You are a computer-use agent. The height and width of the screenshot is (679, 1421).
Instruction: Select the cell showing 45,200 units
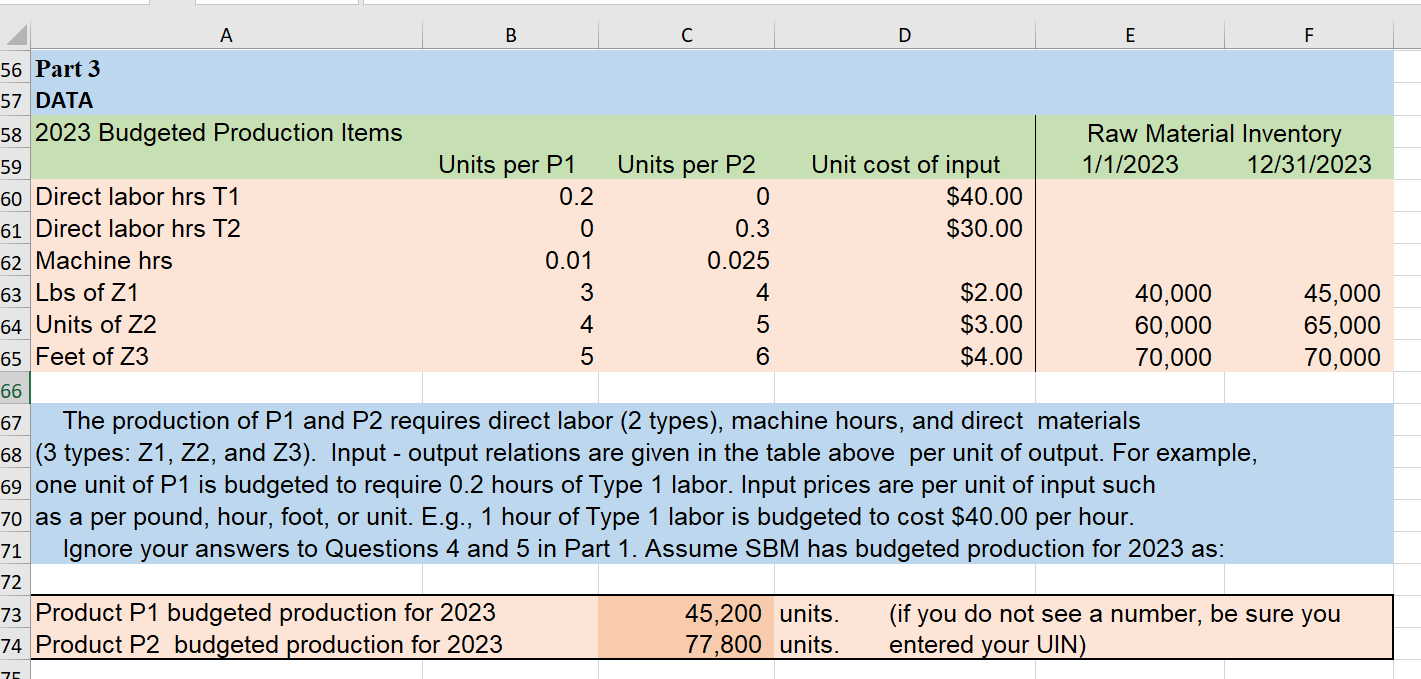tap(687, 613)
